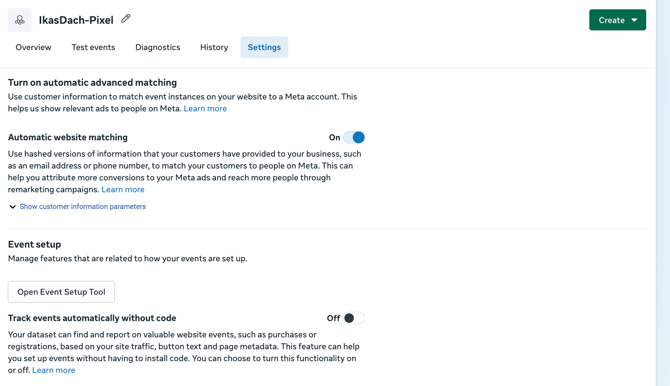Click the pencil icon to rename IkasDach-Pixel
670x386 pixels.
[126, 19]
